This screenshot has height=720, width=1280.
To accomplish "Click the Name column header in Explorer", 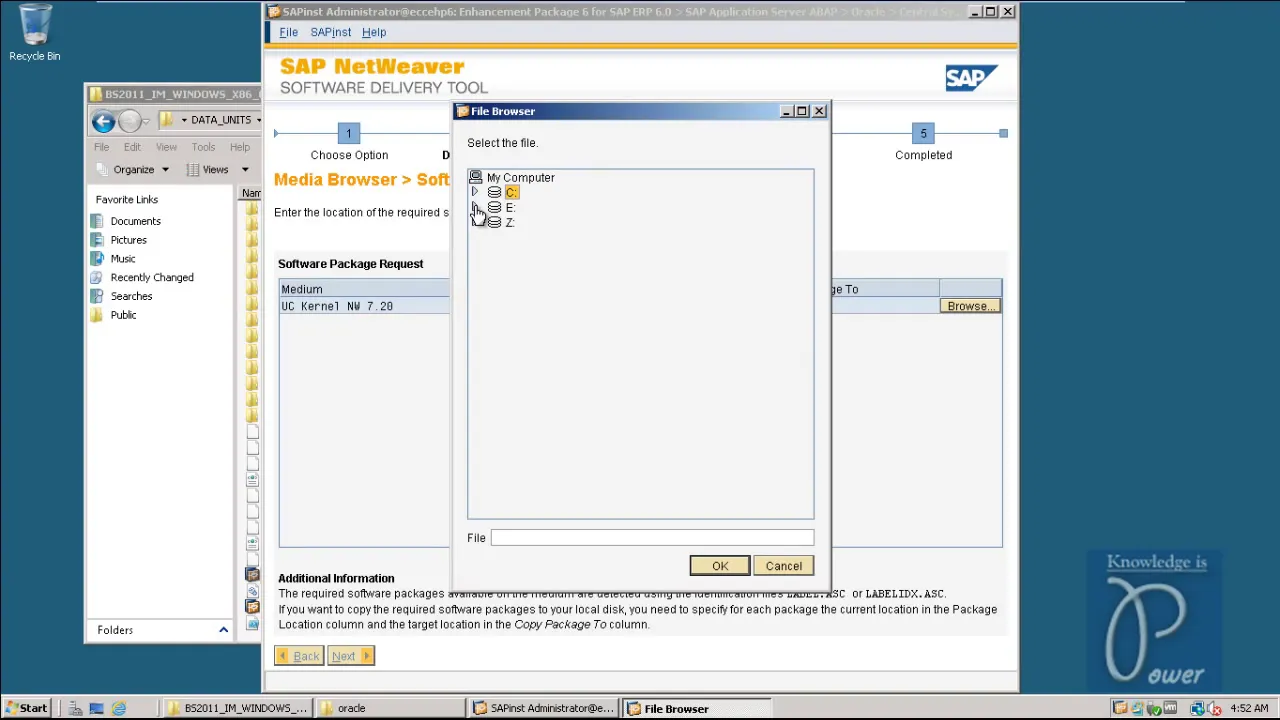I will 251,193.
